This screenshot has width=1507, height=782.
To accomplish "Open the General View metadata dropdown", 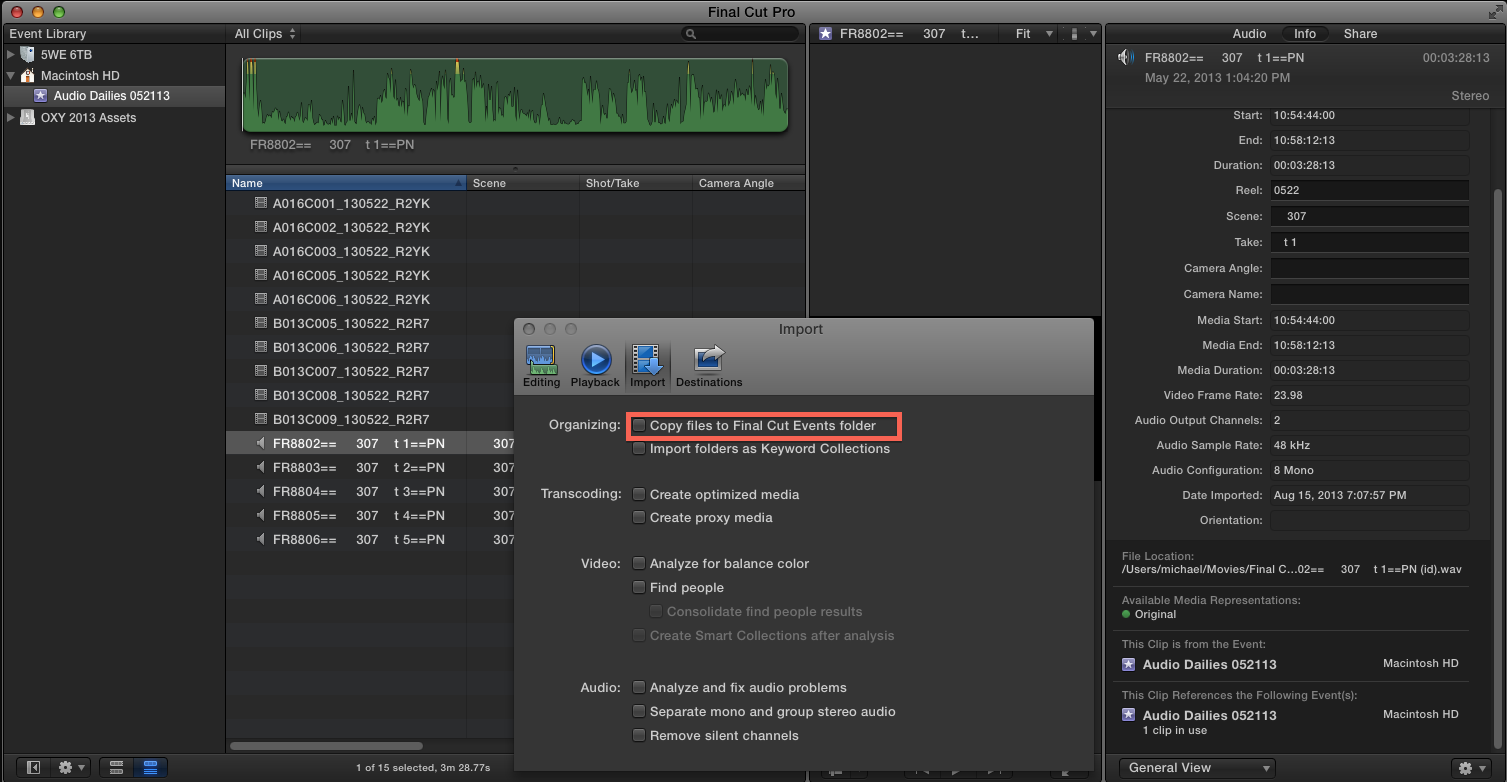I will [1196, 768].
